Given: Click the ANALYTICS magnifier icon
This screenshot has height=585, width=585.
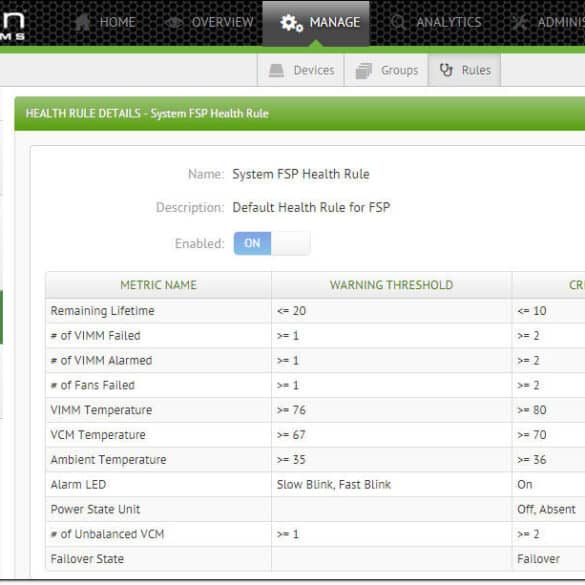Looking at the screenshot, I should tap(398, 22).
